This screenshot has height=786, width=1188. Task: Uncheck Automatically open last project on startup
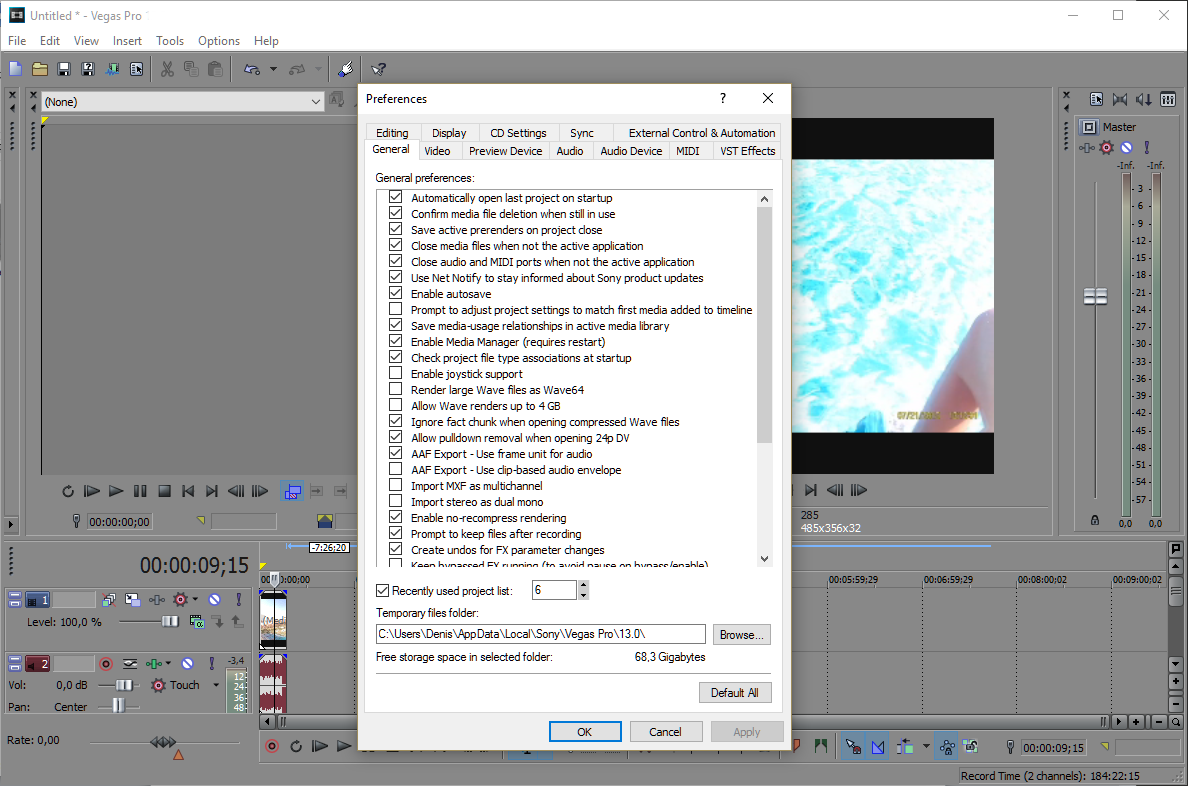click(x=395, y=197)
